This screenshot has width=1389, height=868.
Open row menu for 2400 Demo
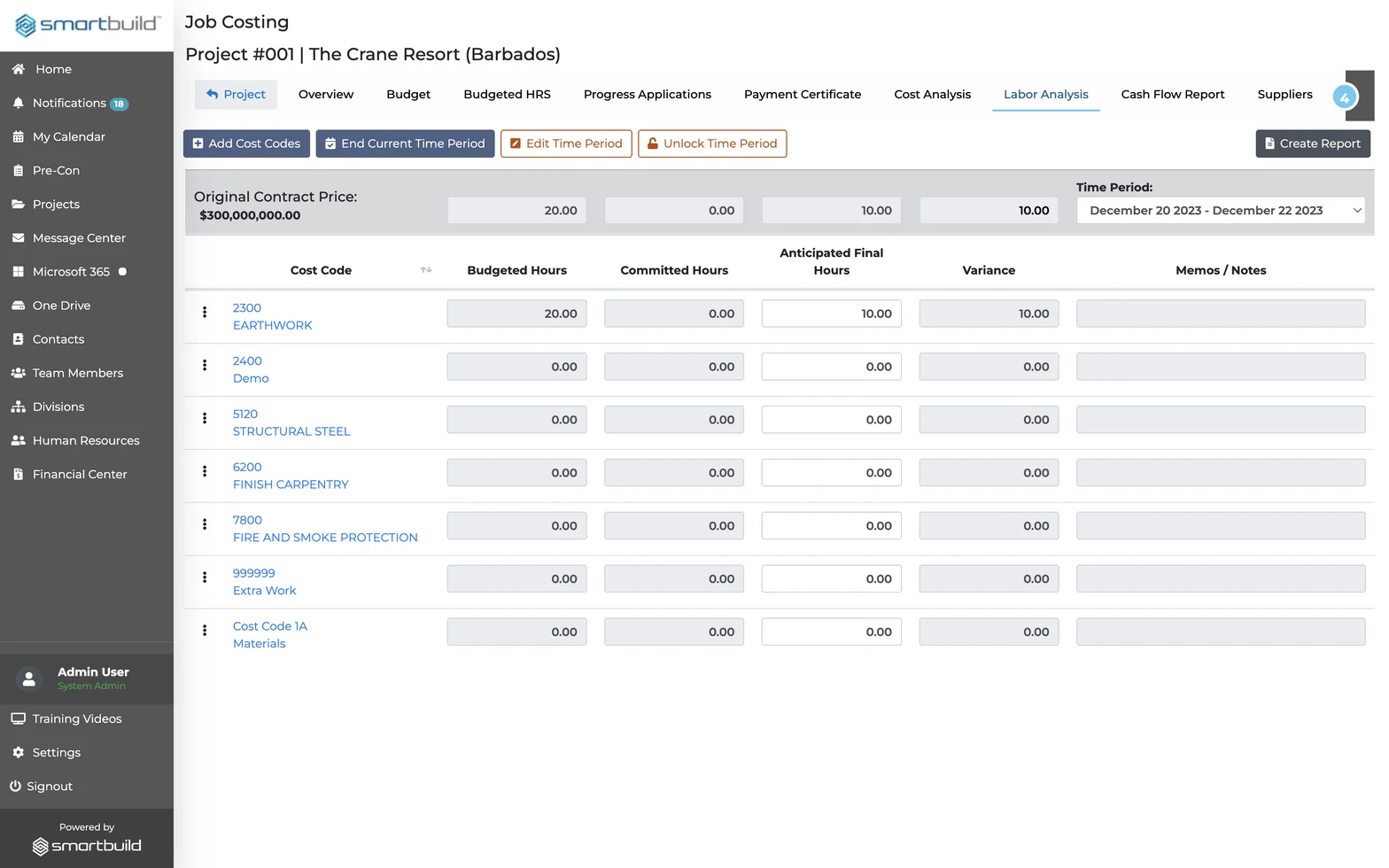[205, 365]
